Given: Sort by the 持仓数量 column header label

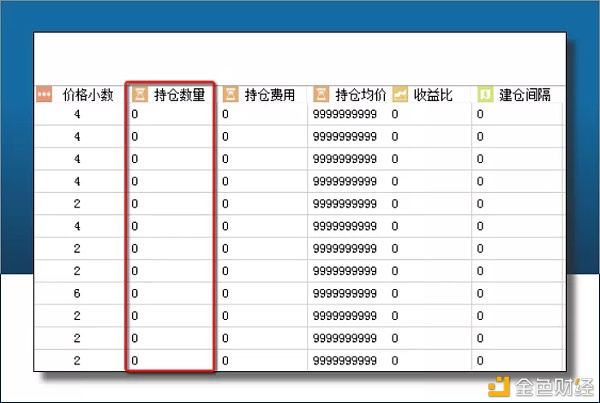Looking at the screenshot, I should pyautogui.click(x=180, y=94).
